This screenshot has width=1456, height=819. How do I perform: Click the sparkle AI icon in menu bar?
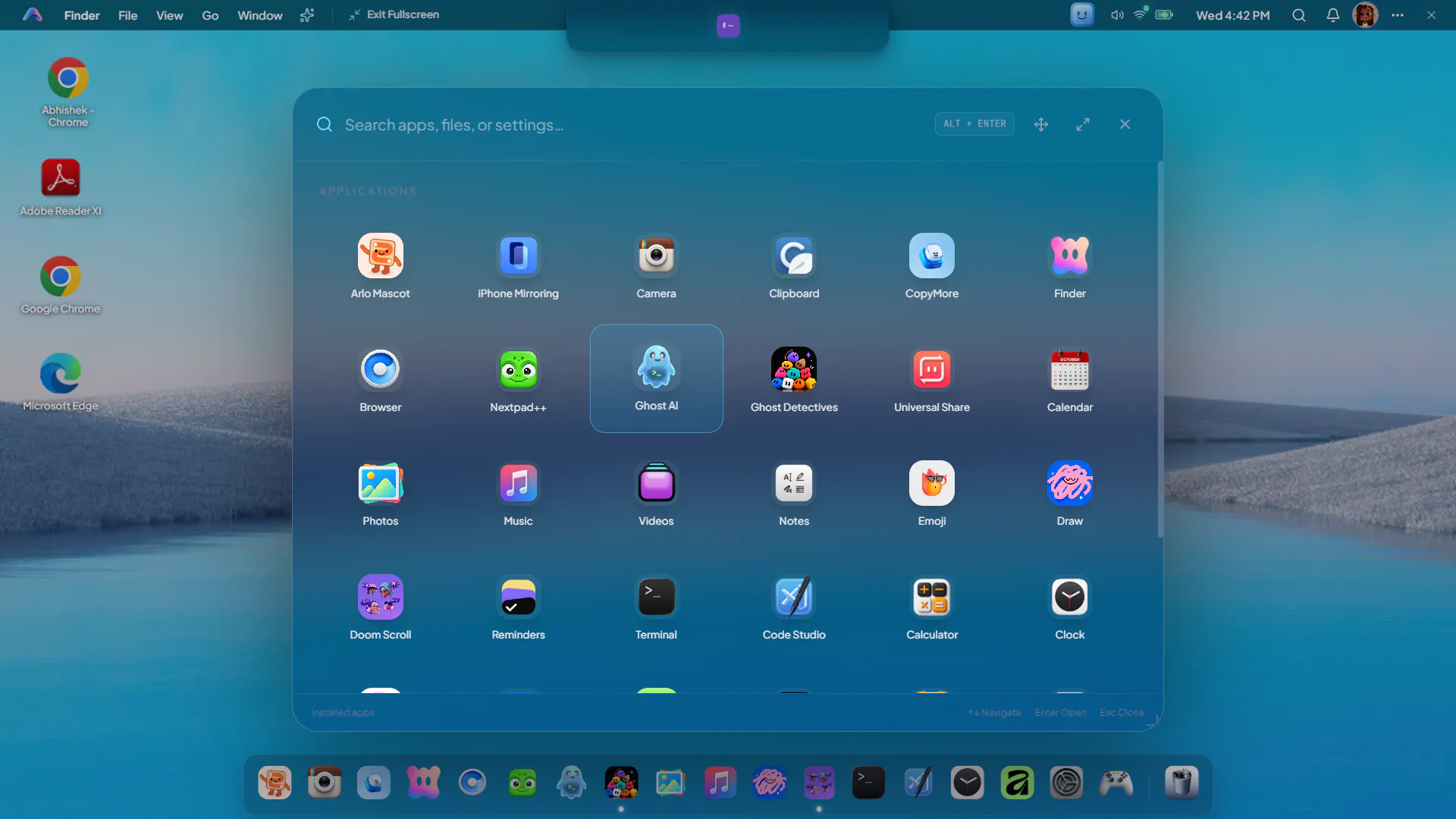(307, 15)
